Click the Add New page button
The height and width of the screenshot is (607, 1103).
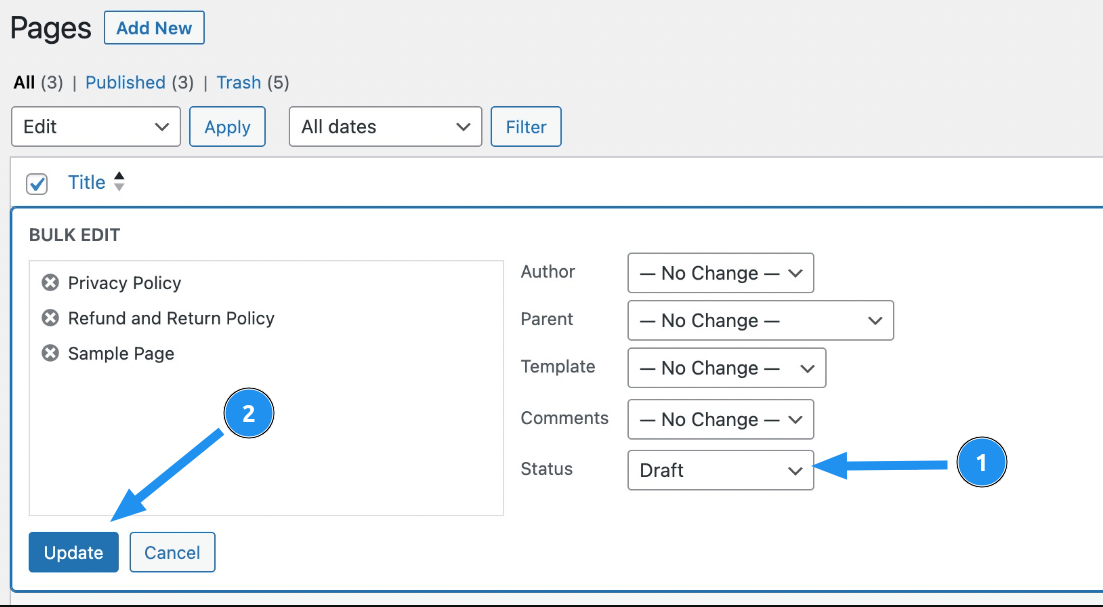pos(154,28)
